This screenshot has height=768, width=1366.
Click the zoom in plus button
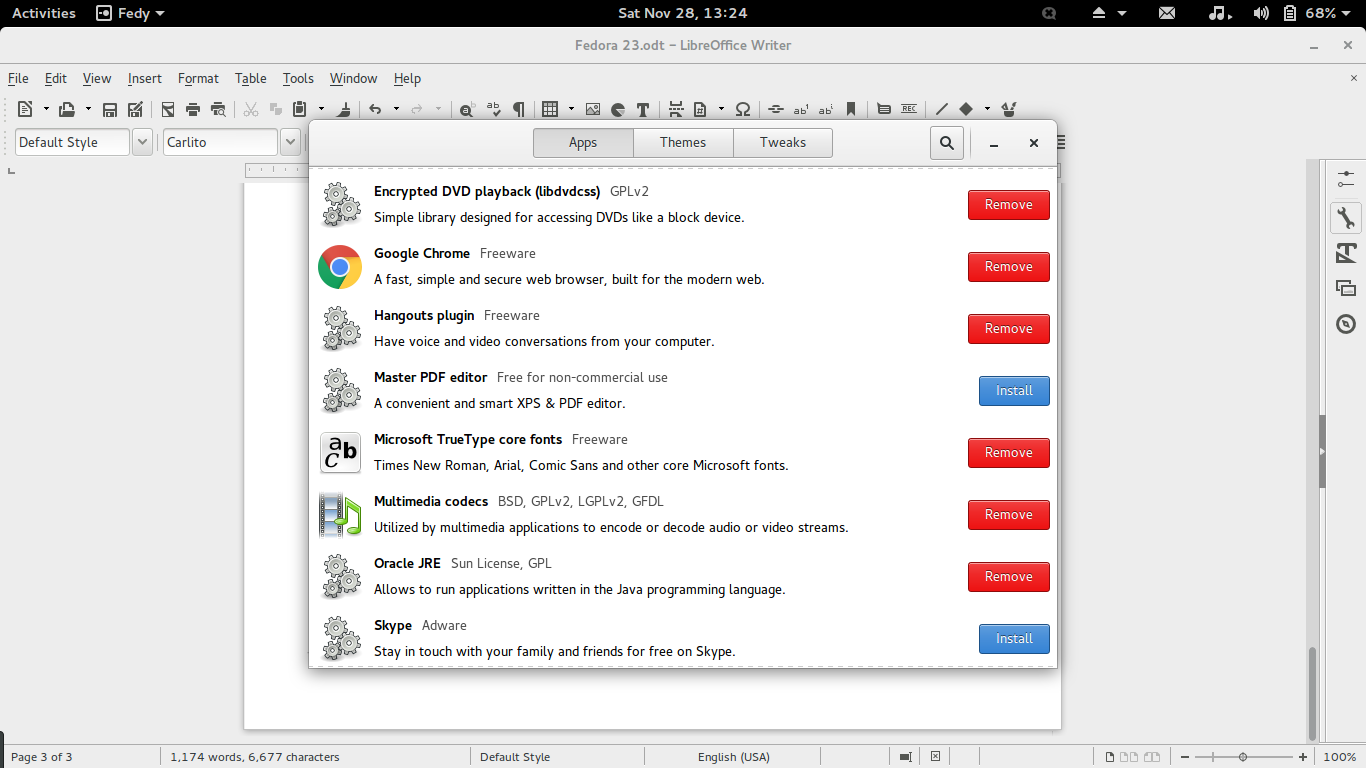point(1303,757)
